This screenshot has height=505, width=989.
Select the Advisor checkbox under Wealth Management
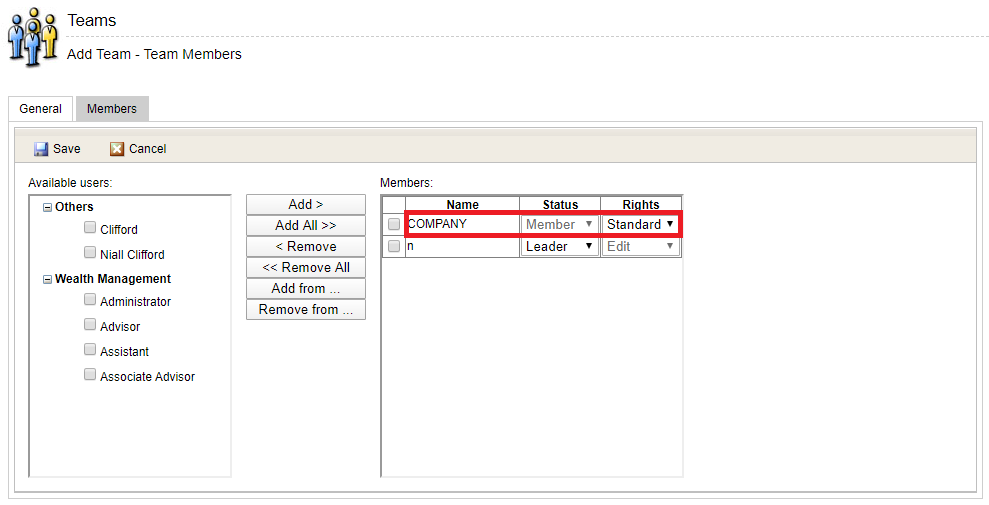click(x=91, y=325)
